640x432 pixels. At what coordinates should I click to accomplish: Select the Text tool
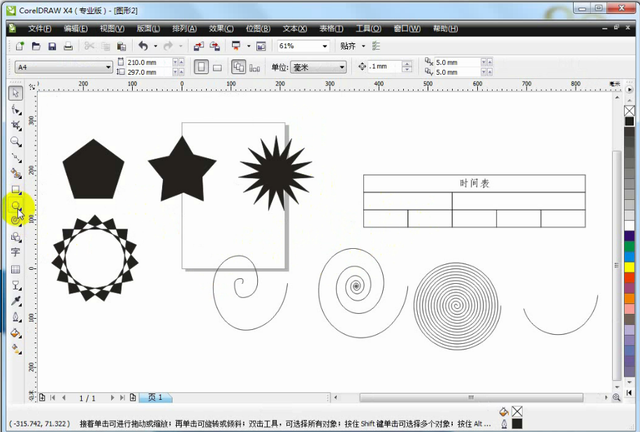click(x=16, y=252)
